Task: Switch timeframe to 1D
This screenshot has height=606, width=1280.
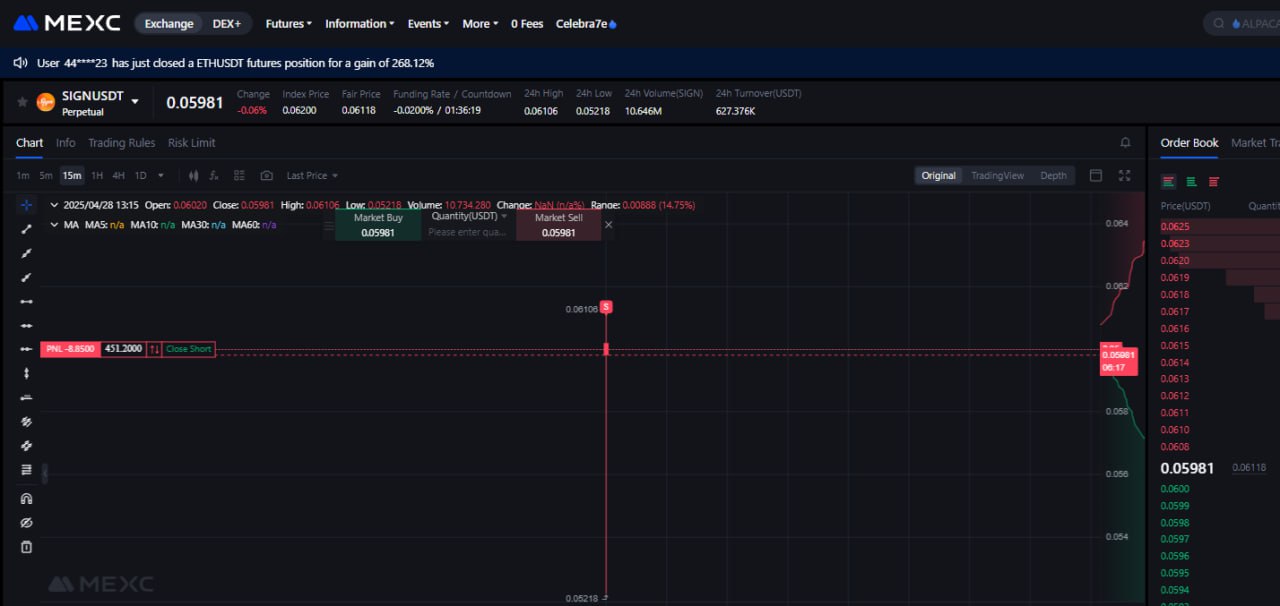Action: coord(140,175)
